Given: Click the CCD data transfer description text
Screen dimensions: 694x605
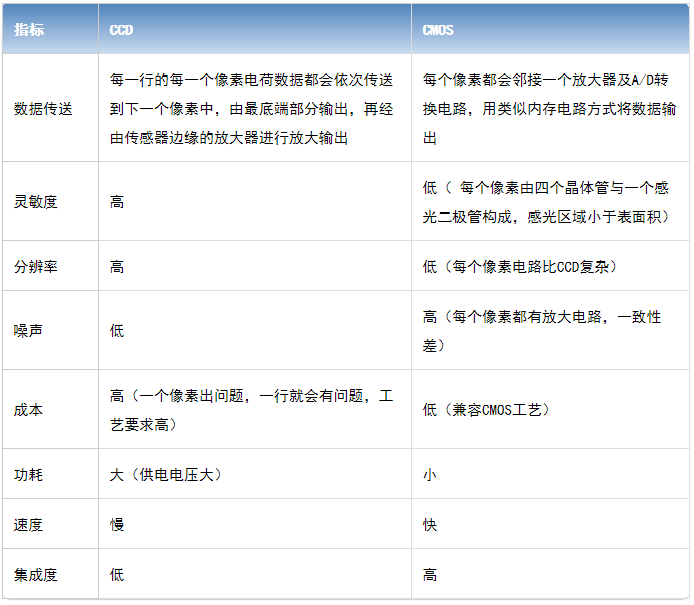Looking at the screenshot, I should (x=251, y=108).
